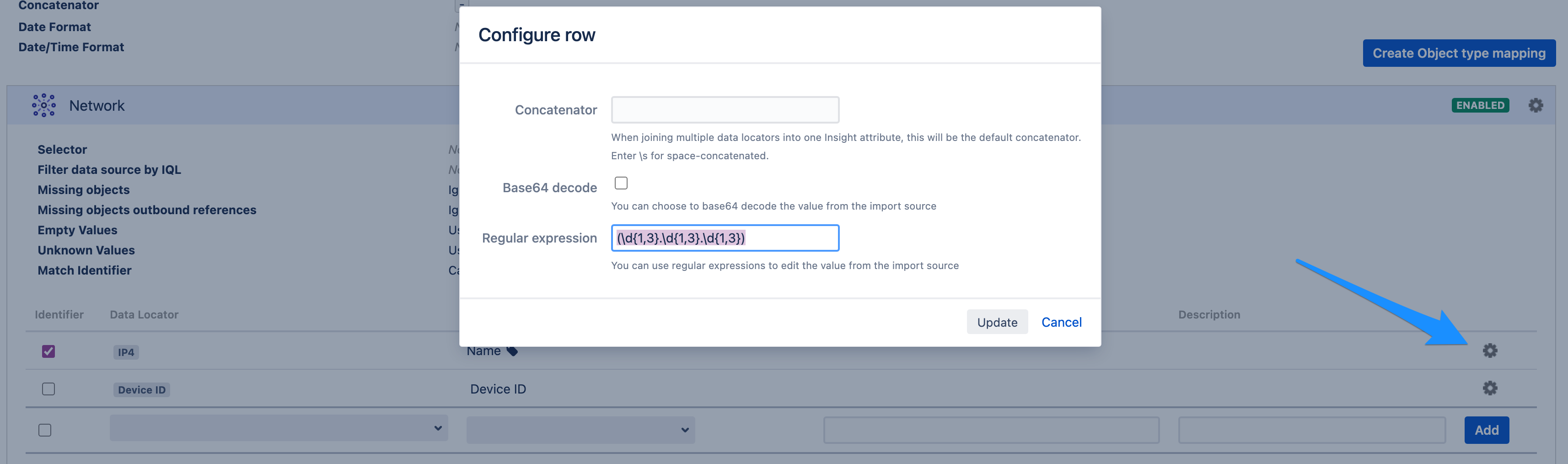Click Update to save the row configuration

(x=997, y=322)
